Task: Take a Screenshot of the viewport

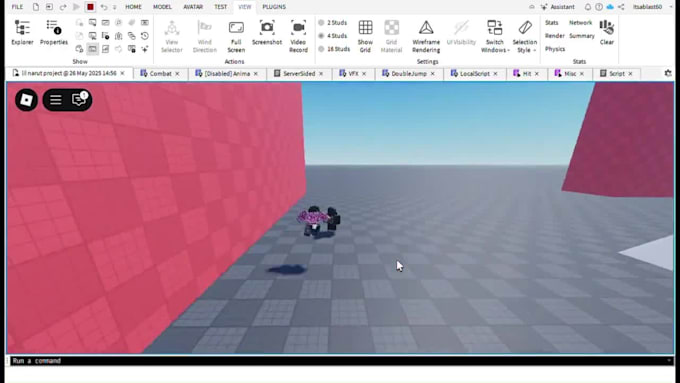Action: (x=267, y=33)
